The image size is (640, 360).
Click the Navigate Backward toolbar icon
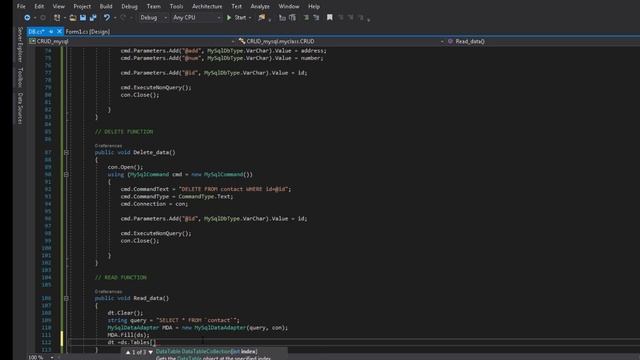pyautogui.click(x=27, y=18)
